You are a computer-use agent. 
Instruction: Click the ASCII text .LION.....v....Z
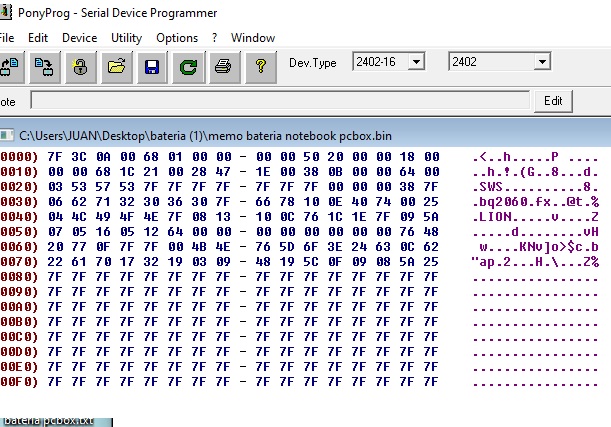535,217
